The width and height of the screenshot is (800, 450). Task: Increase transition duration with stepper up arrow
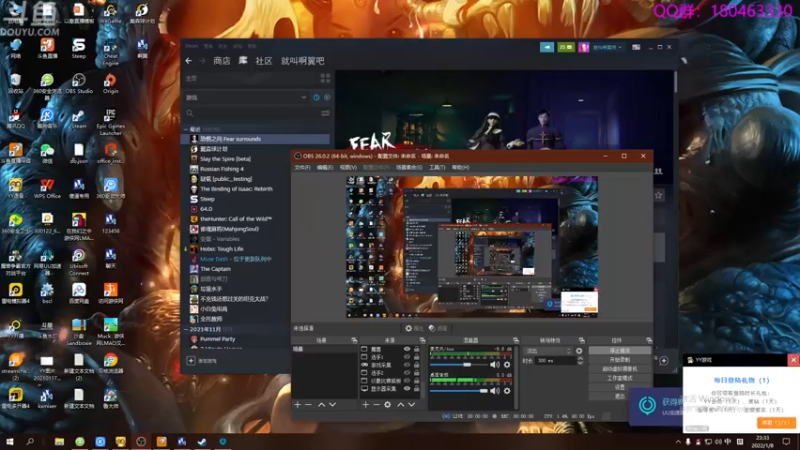(580, 359)
